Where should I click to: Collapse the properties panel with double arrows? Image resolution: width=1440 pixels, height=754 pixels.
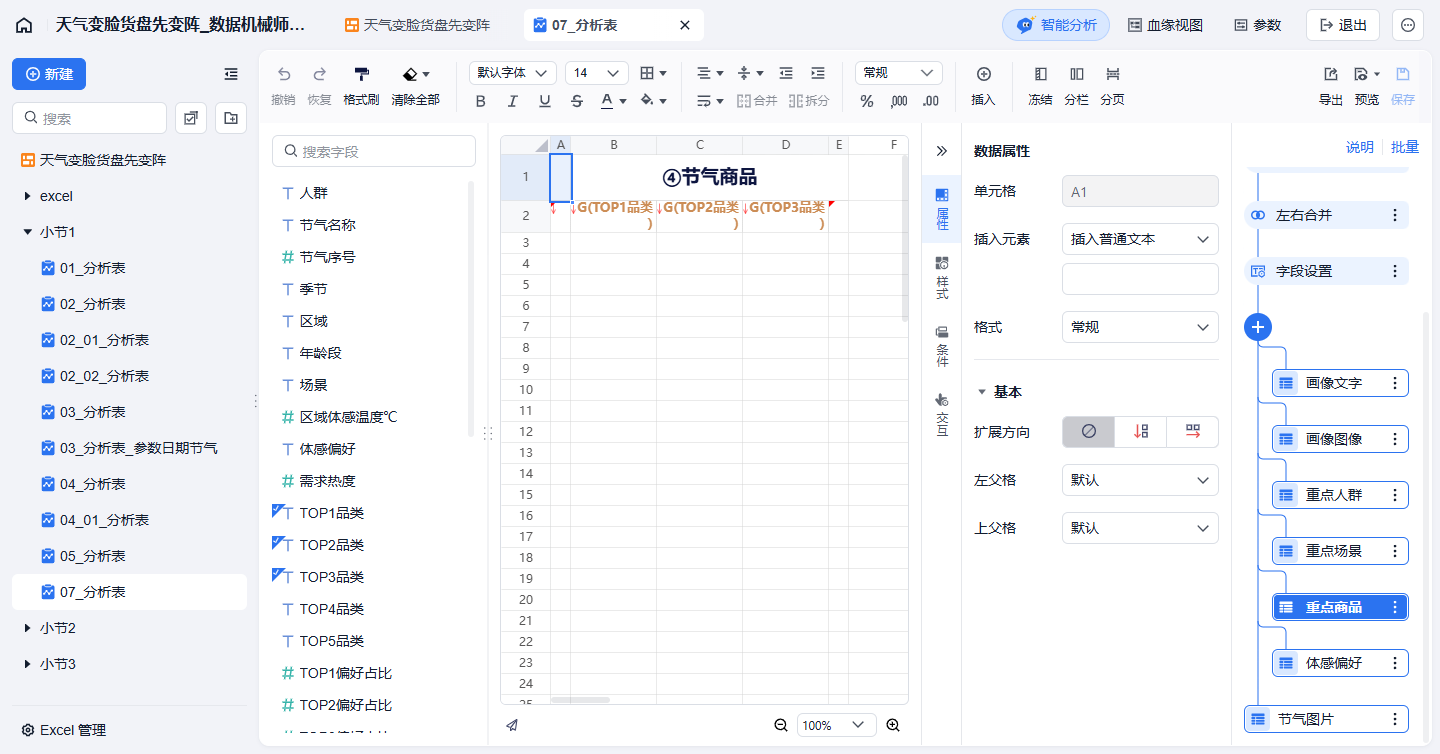(x=941, y=151)
